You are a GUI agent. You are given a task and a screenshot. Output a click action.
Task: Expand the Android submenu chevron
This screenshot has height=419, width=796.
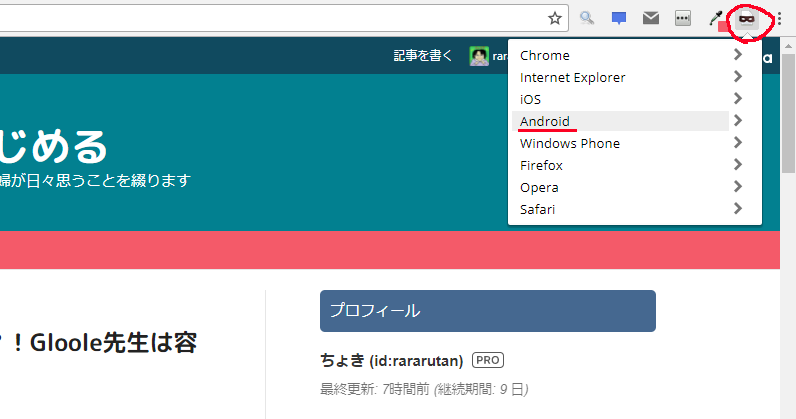pos(738,120)
